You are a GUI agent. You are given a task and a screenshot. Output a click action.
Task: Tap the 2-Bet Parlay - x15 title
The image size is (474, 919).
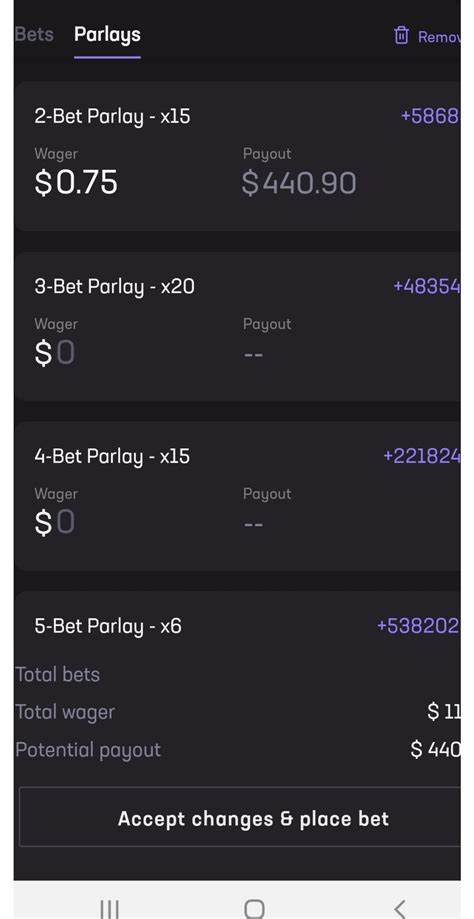pos(112,117)
